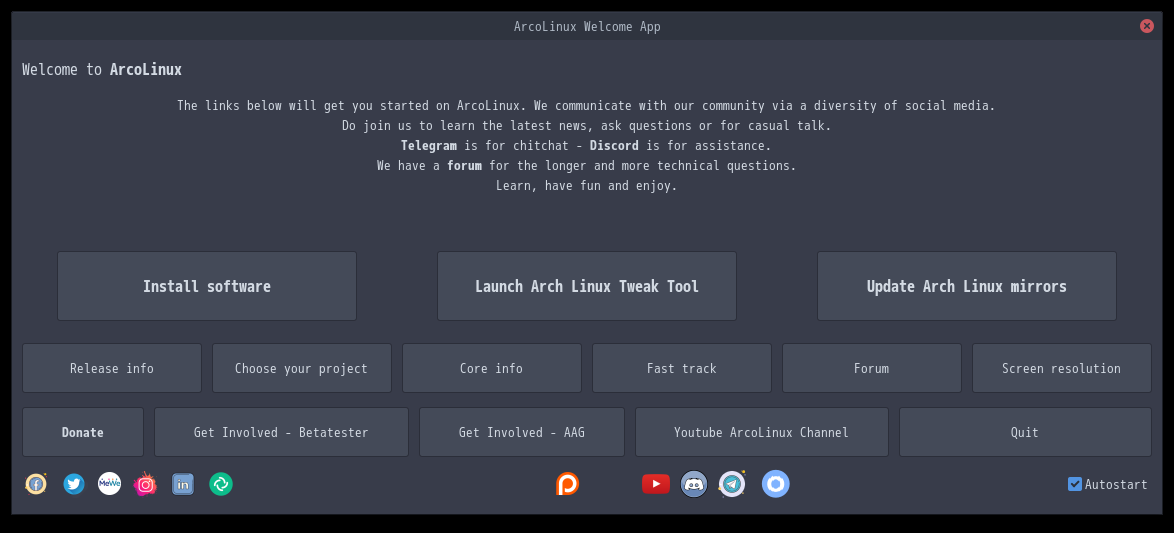Open the Forum button
This screenshot has width=1174, height=533.
click(x=872, y=368)
